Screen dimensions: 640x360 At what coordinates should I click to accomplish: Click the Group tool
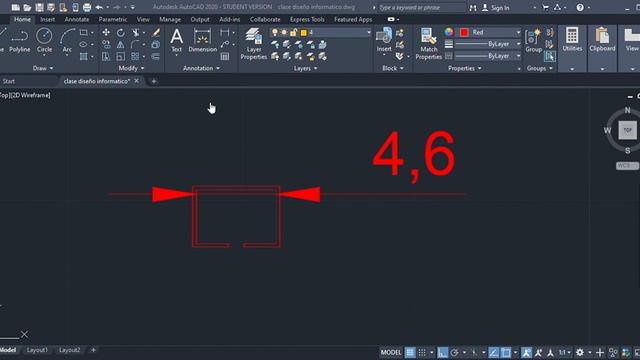[x=533, y=40]
